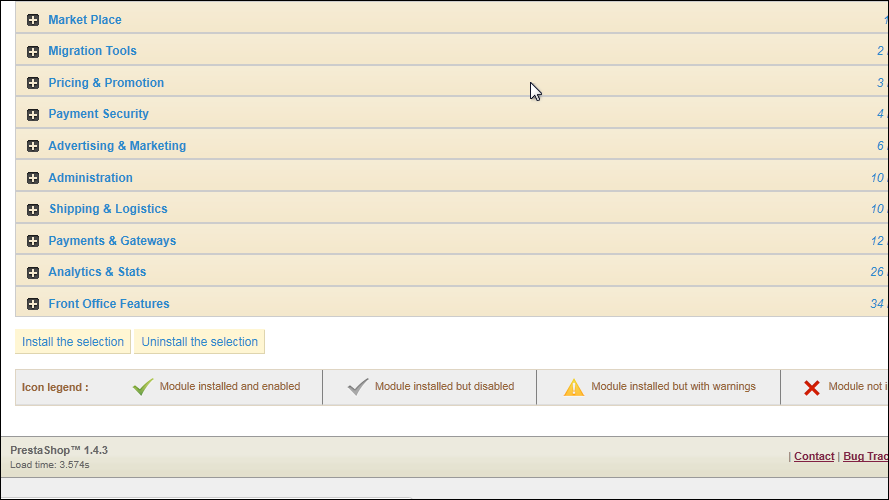Click Install the selection button

tap(73, 342)
